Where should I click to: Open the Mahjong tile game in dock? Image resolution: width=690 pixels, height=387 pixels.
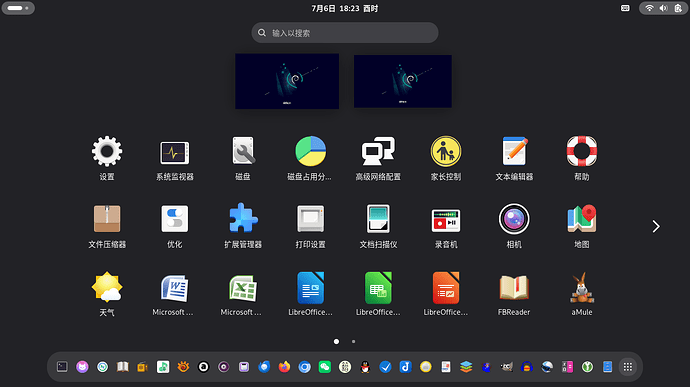pyautogui.click(x=345, y=367)
